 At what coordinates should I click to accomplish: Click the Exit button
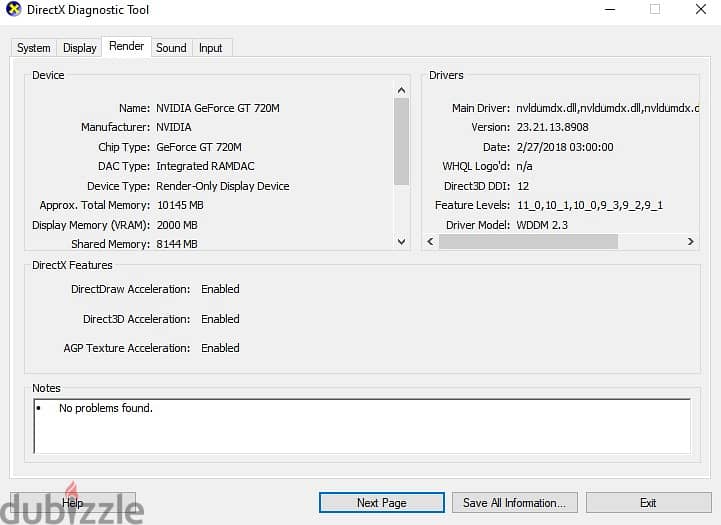pyautogui.click(x=648, y=502)
